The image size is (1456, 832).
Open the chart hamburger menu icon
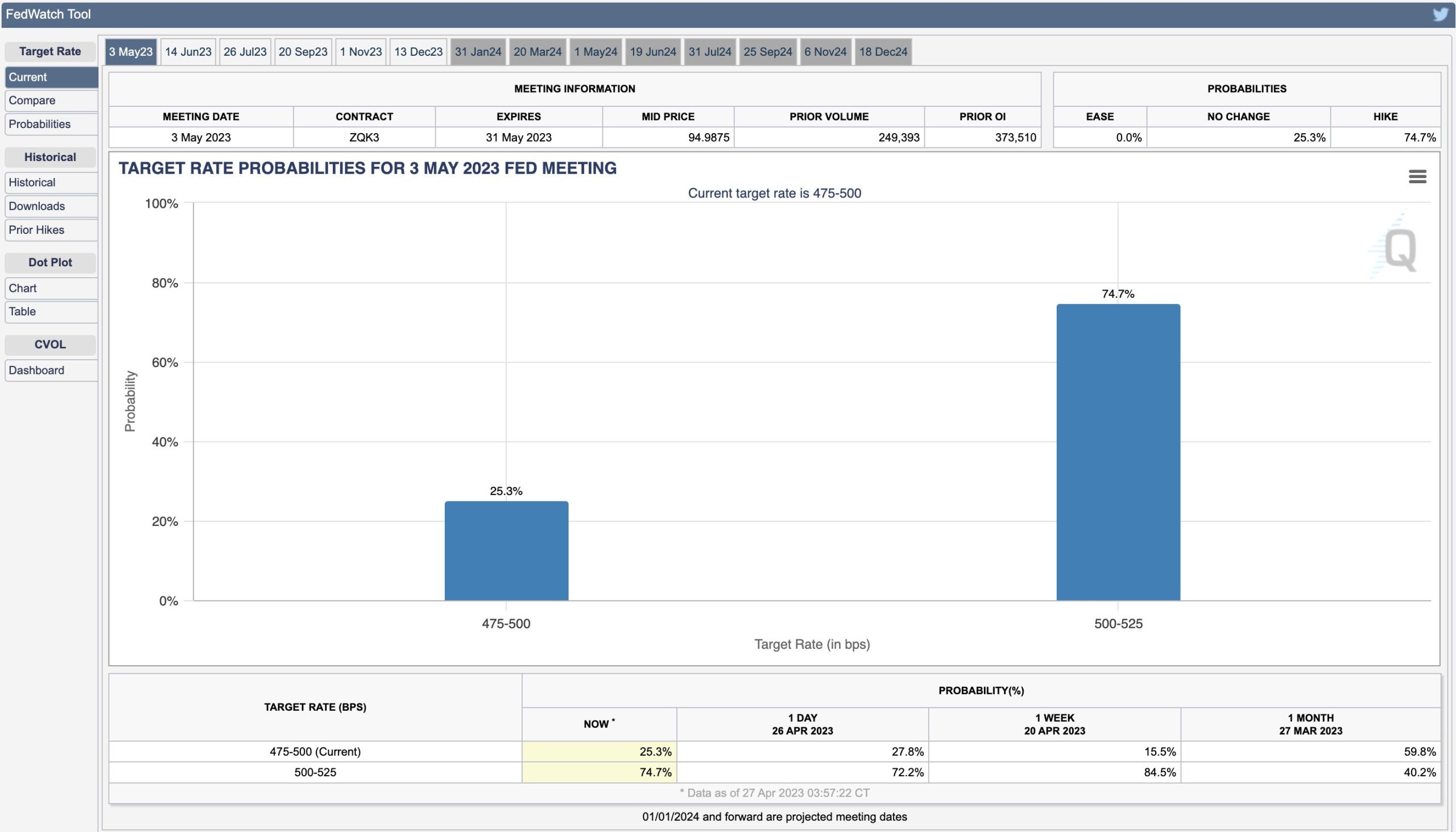point(1417,176)
